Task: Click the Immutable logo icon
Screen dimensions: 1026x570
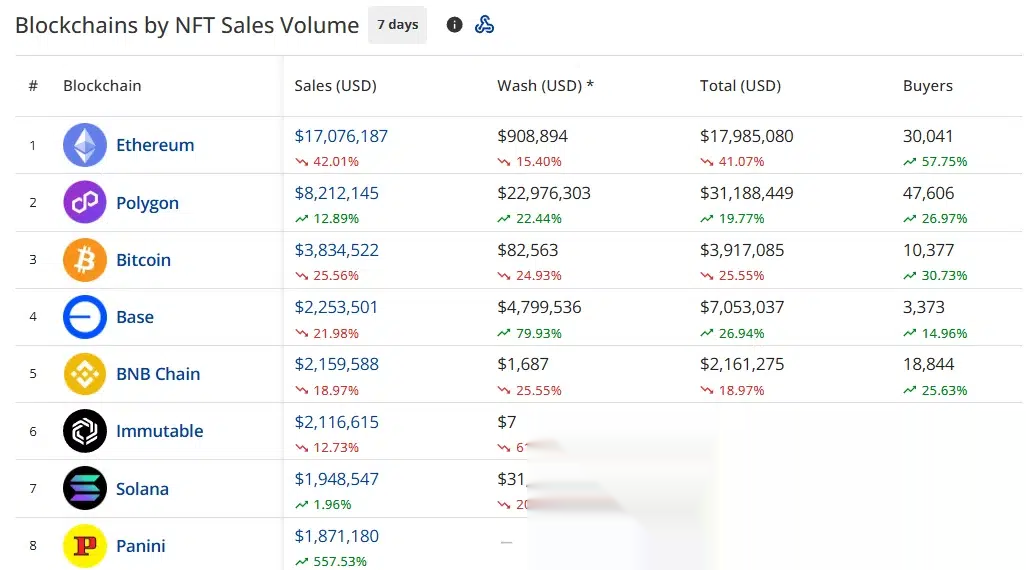Action: 85,431
